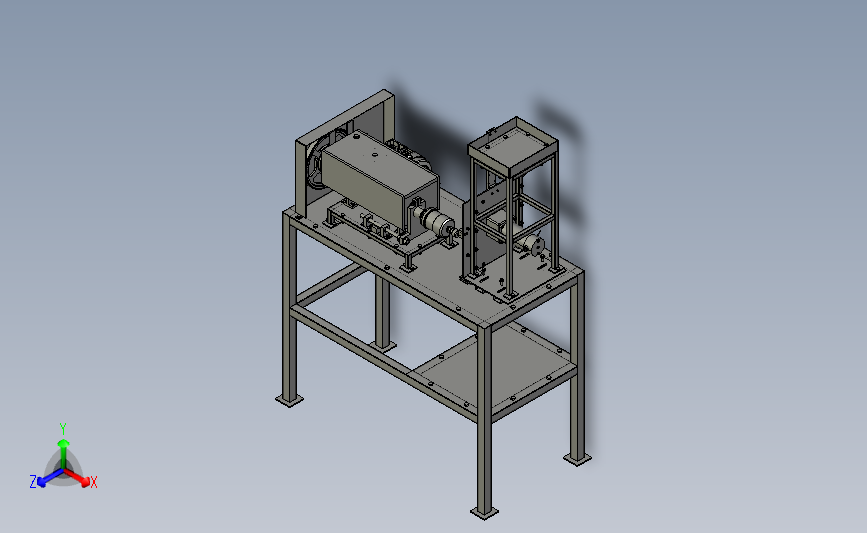The width and height of the screenshot is (867, 533).
Task: Select the cylindrical coupling beside the housing box
Action: pos(437,222)
